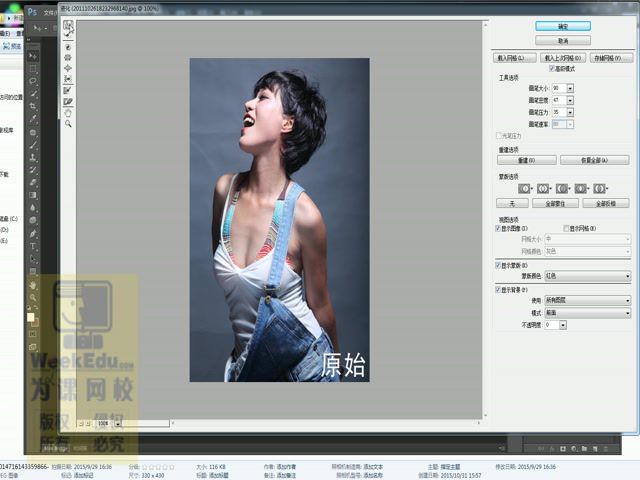The image size is (640, 480).
Task: Select the Lasso tool in Photoshop toolbox
Action: [x=33, y=81]
